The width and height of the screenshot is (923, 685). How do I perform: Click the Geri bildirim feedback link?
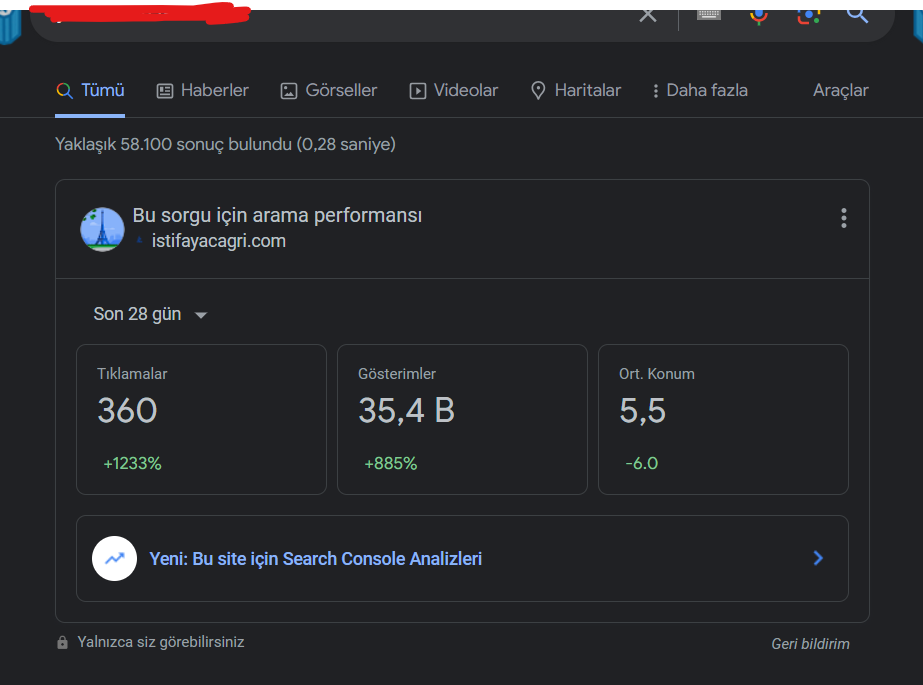click(810, 644)
